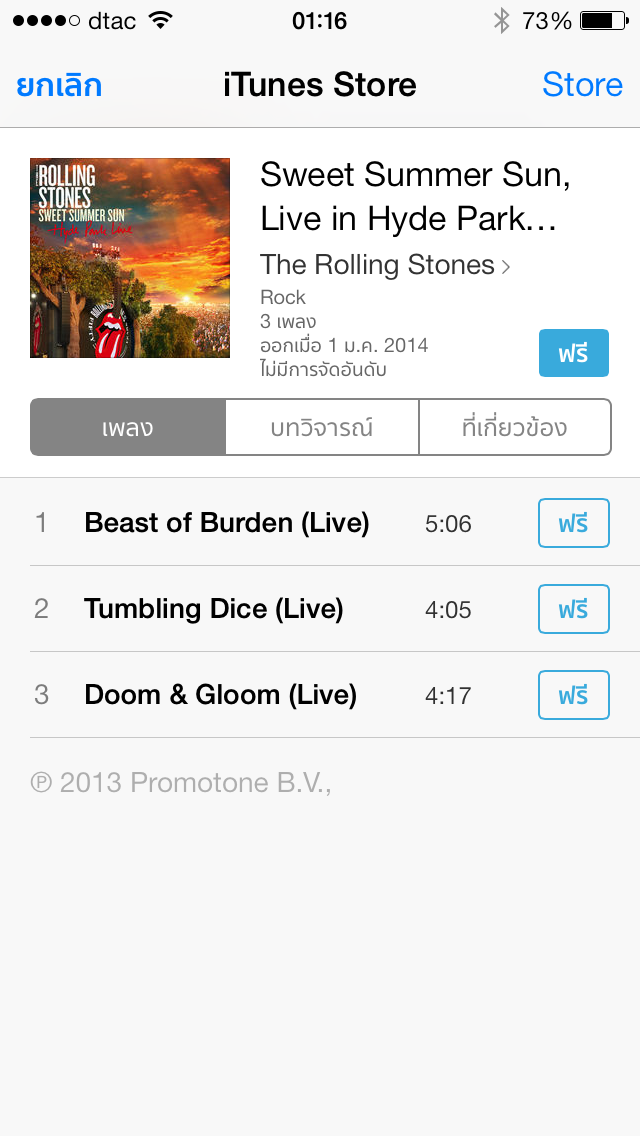The width and height of the screenshot is (640, 1136).
Task: Tap ยกเลิก to cancel
Action: coord(59,85)
